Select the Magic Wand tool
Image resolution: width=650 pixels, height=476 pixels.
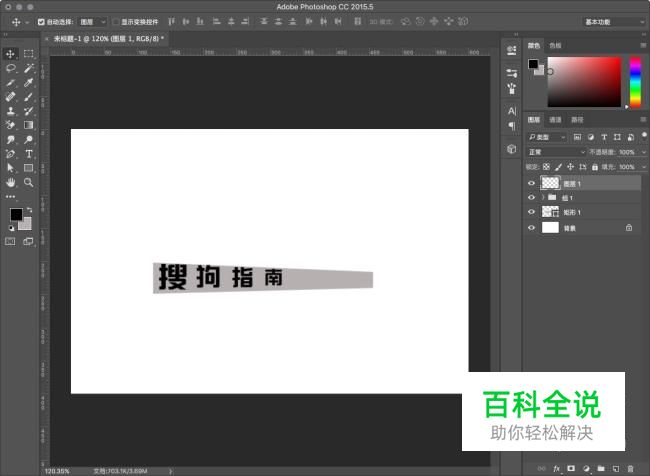tap(28, 68)
